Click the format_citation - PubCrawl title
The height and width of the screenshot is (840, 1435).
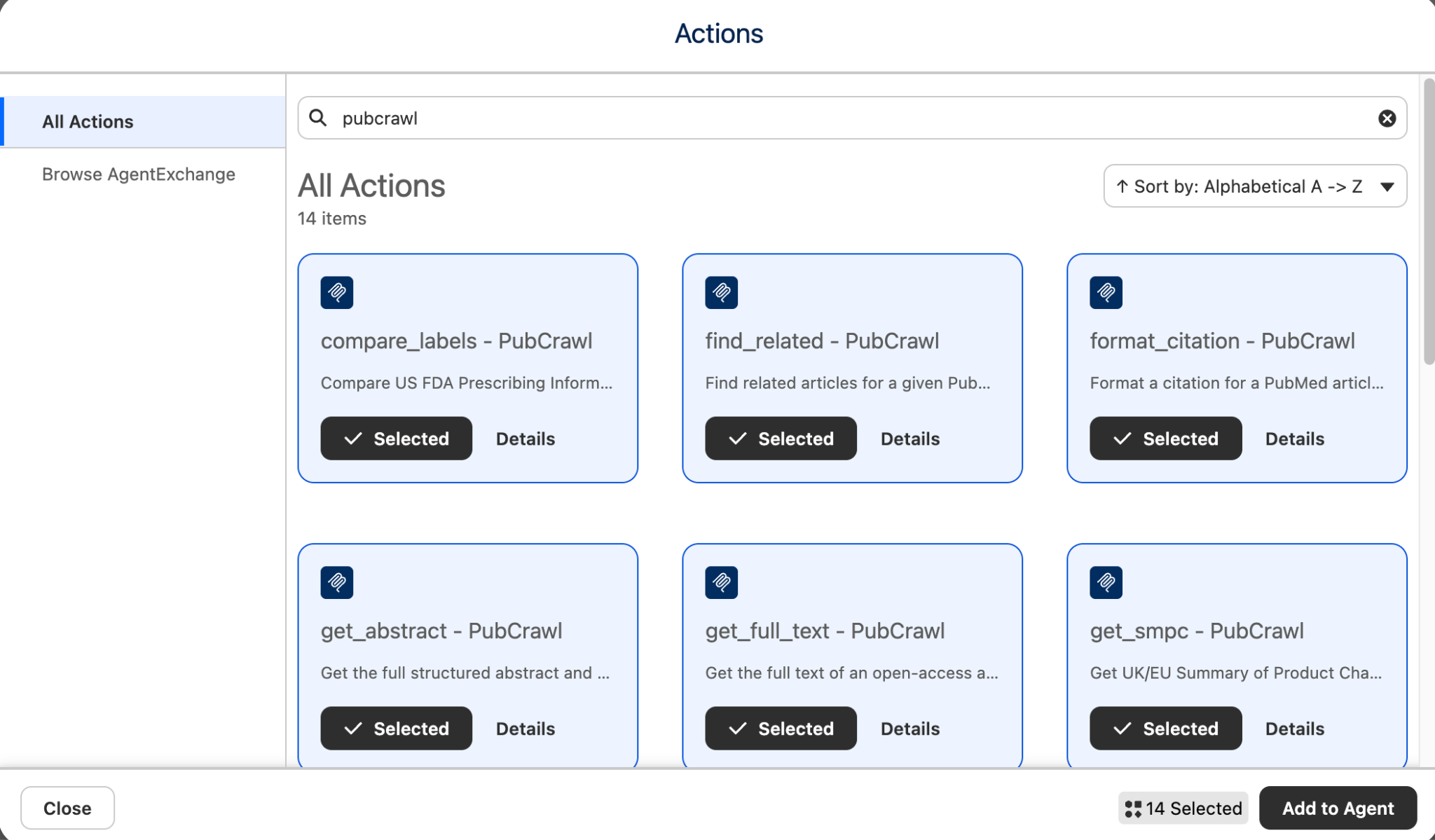pos(1222,341)
